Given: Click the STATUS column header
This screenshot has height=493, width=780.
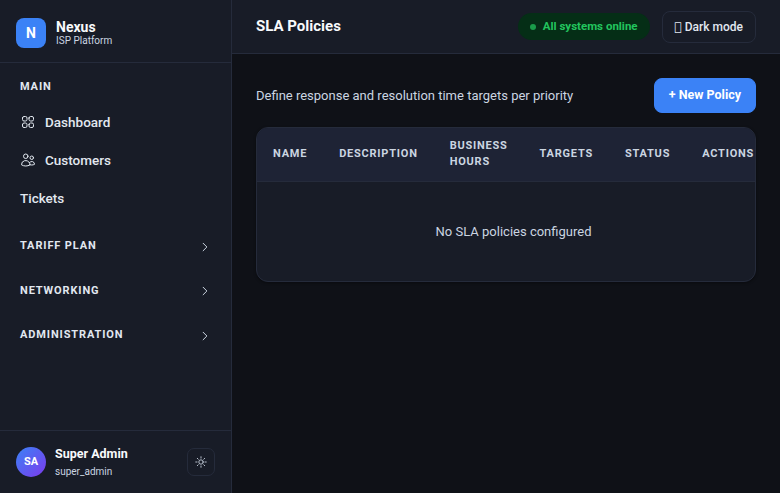Looking at the screenshot, I should [x=647, y=153].
